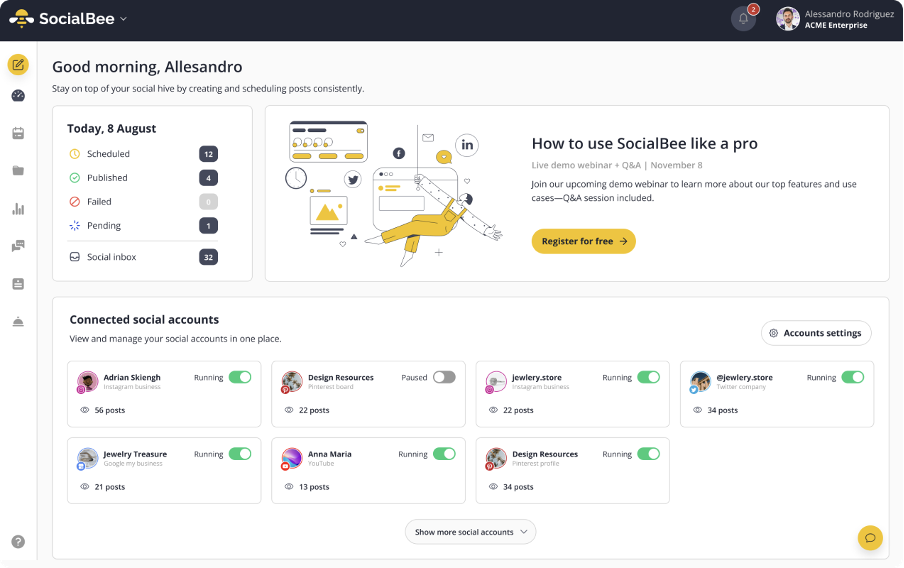The height and width of the screenshot is (568, 904).
Task: Select the Scheduled posts row
Action: point(142,154)
